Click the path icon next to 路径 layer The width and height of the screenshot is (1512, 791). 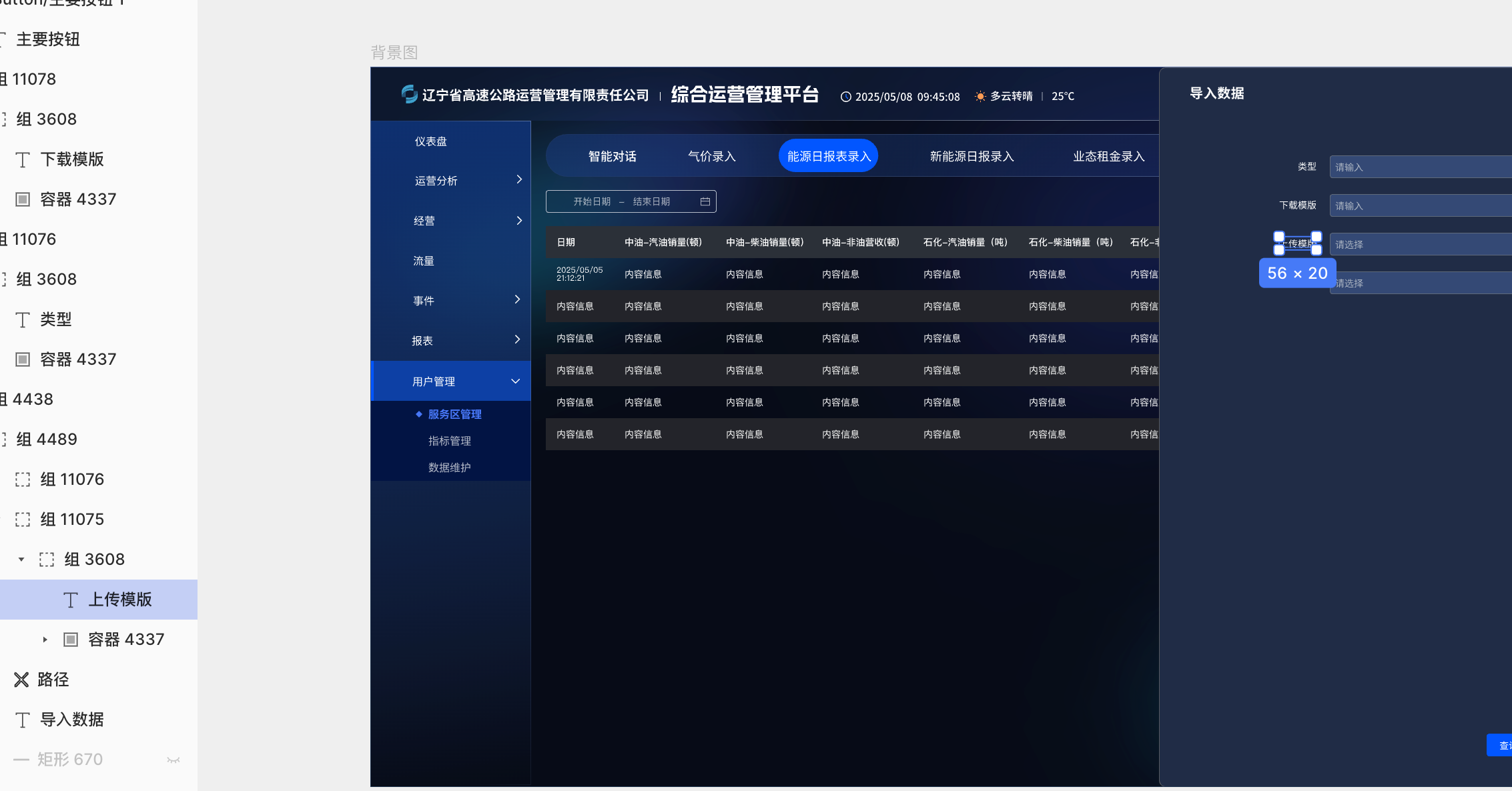click(x=21, y=679)
